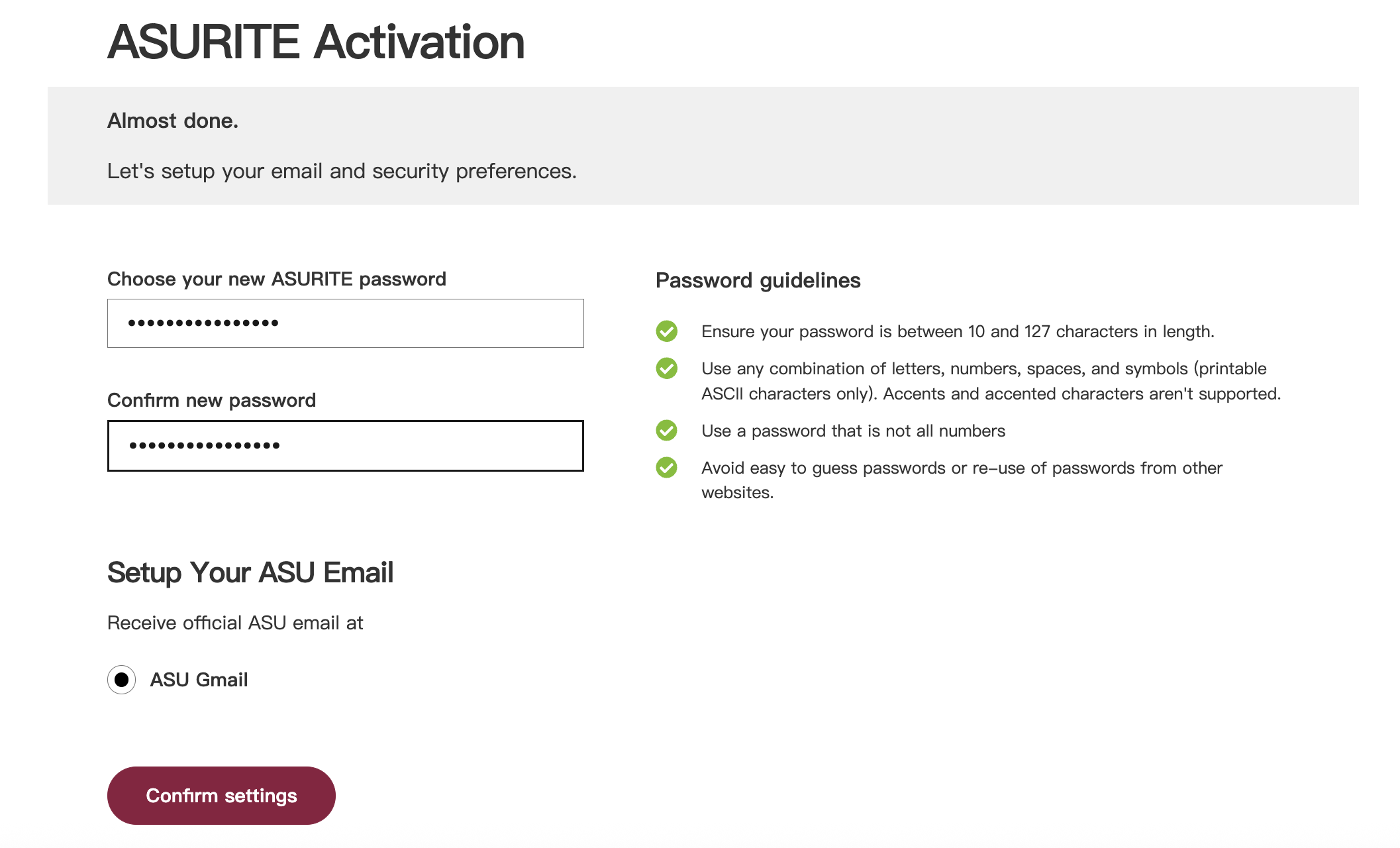Screen dimensions: 1400x848
Task: Click the green checkmark beside password length guideline
Action: pyautogui.click(x=666, y=331)
